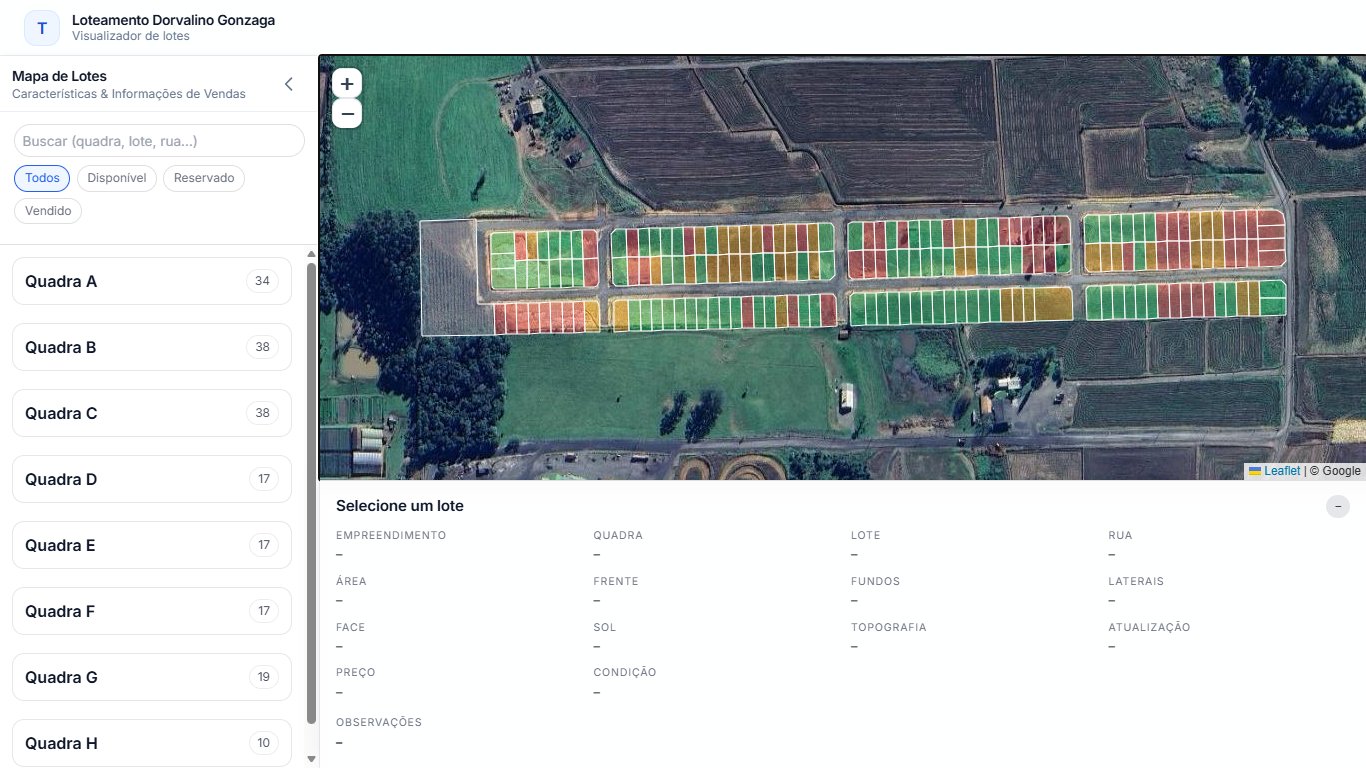Expand Quadra C in the list

pyautogui.click(x=152, y=413)
